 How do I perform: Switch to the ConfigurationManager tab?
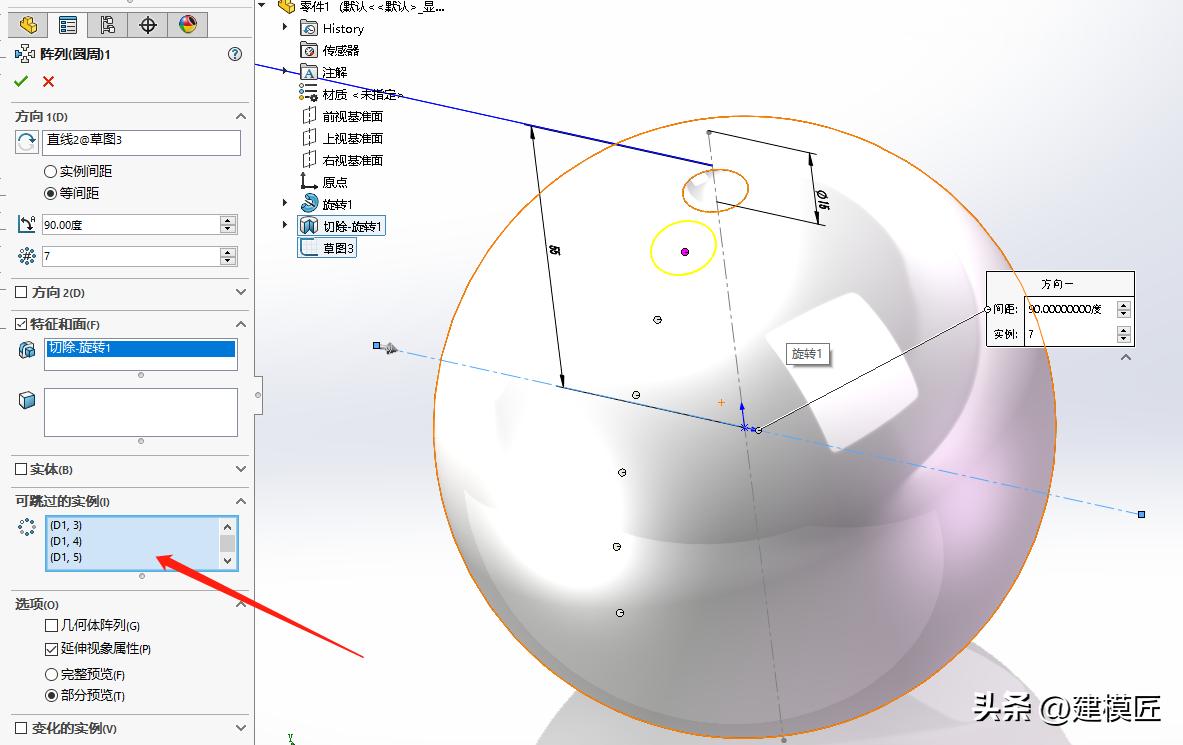[110, 23]
